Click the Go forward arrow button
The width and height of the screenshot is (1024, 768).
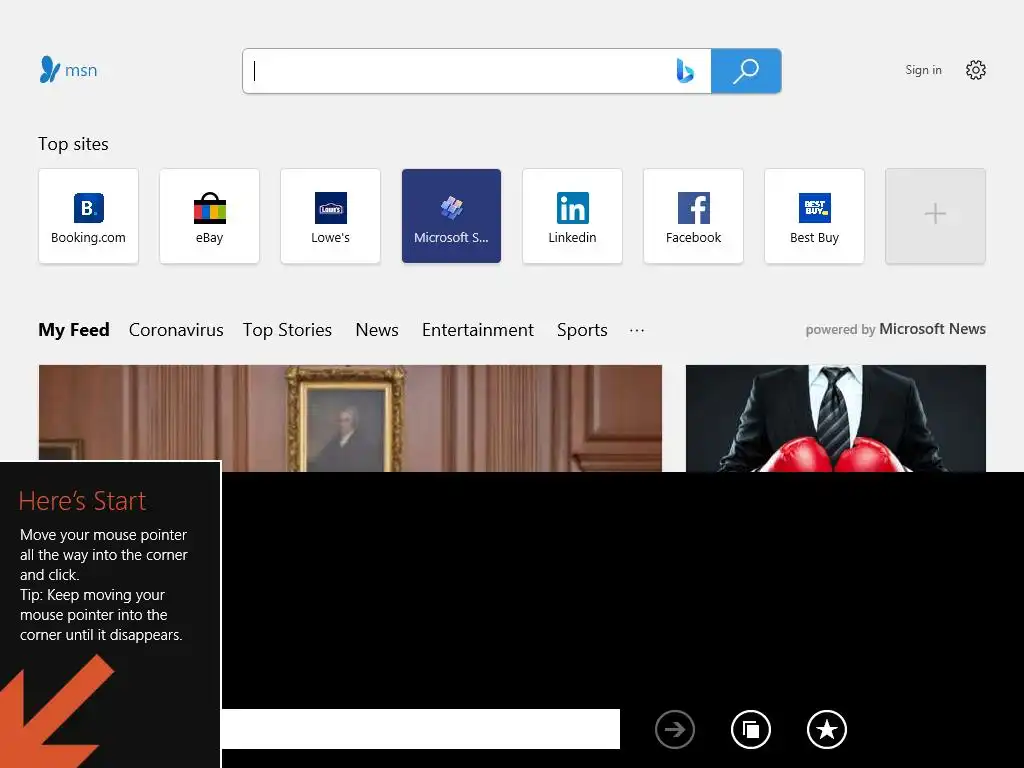[675, 729]
